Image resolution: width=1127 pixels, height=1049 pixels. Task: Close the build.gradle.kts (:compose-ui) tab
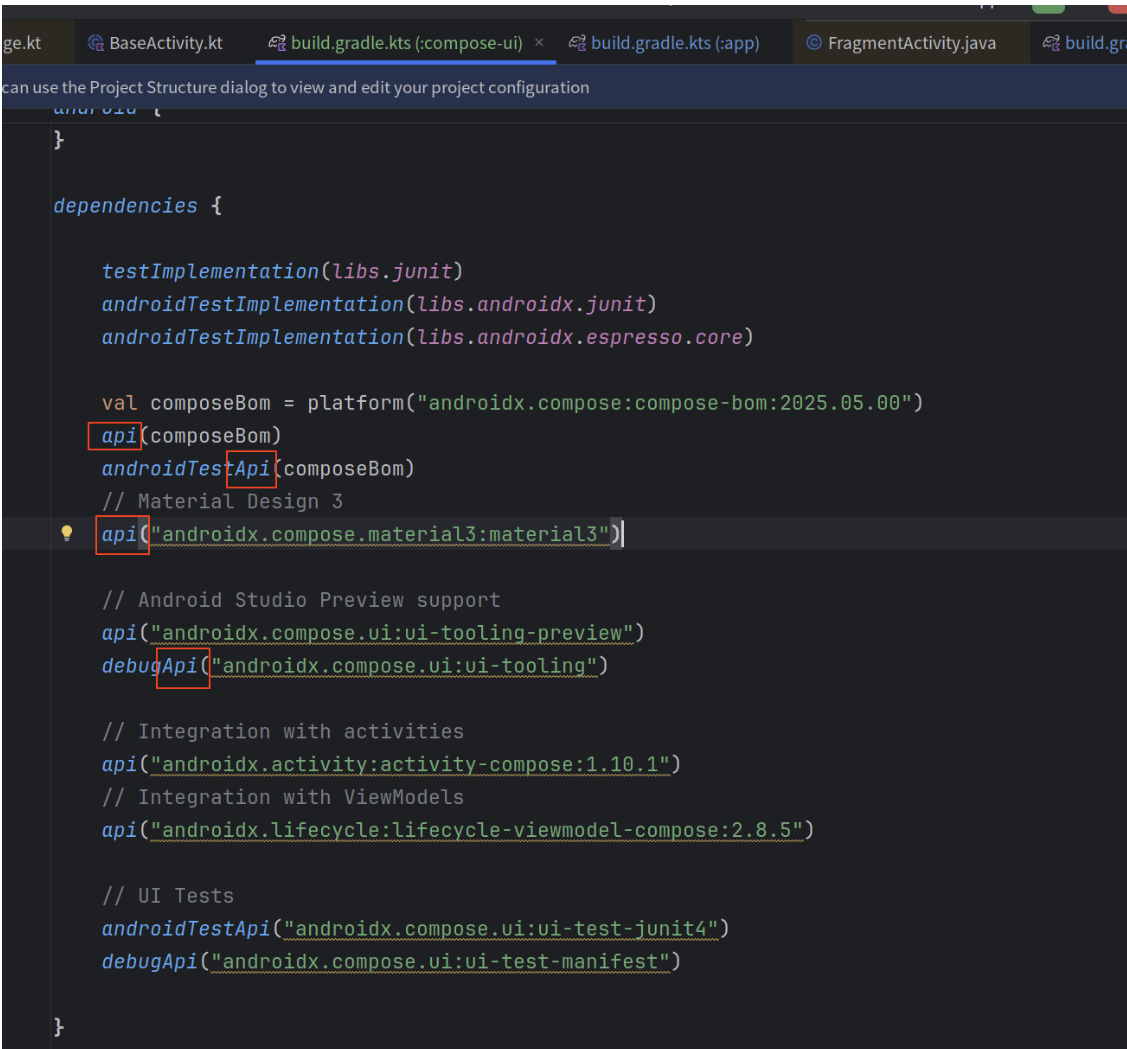click(539, 43)
